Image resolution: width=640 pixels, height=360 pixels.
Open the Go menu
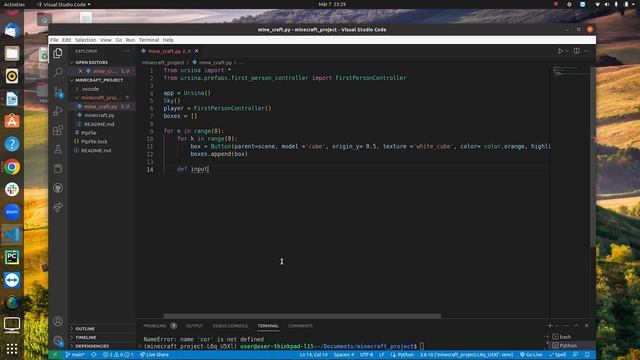pyautogui.click(x=118, y=40)
